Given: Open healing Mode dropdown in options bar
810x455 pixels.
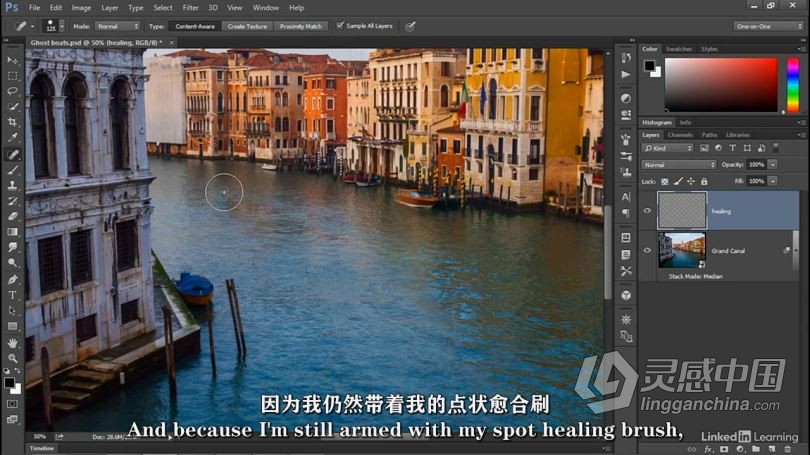Looking at the screenshot, I should pyautogui.click(x=117, y=26).
